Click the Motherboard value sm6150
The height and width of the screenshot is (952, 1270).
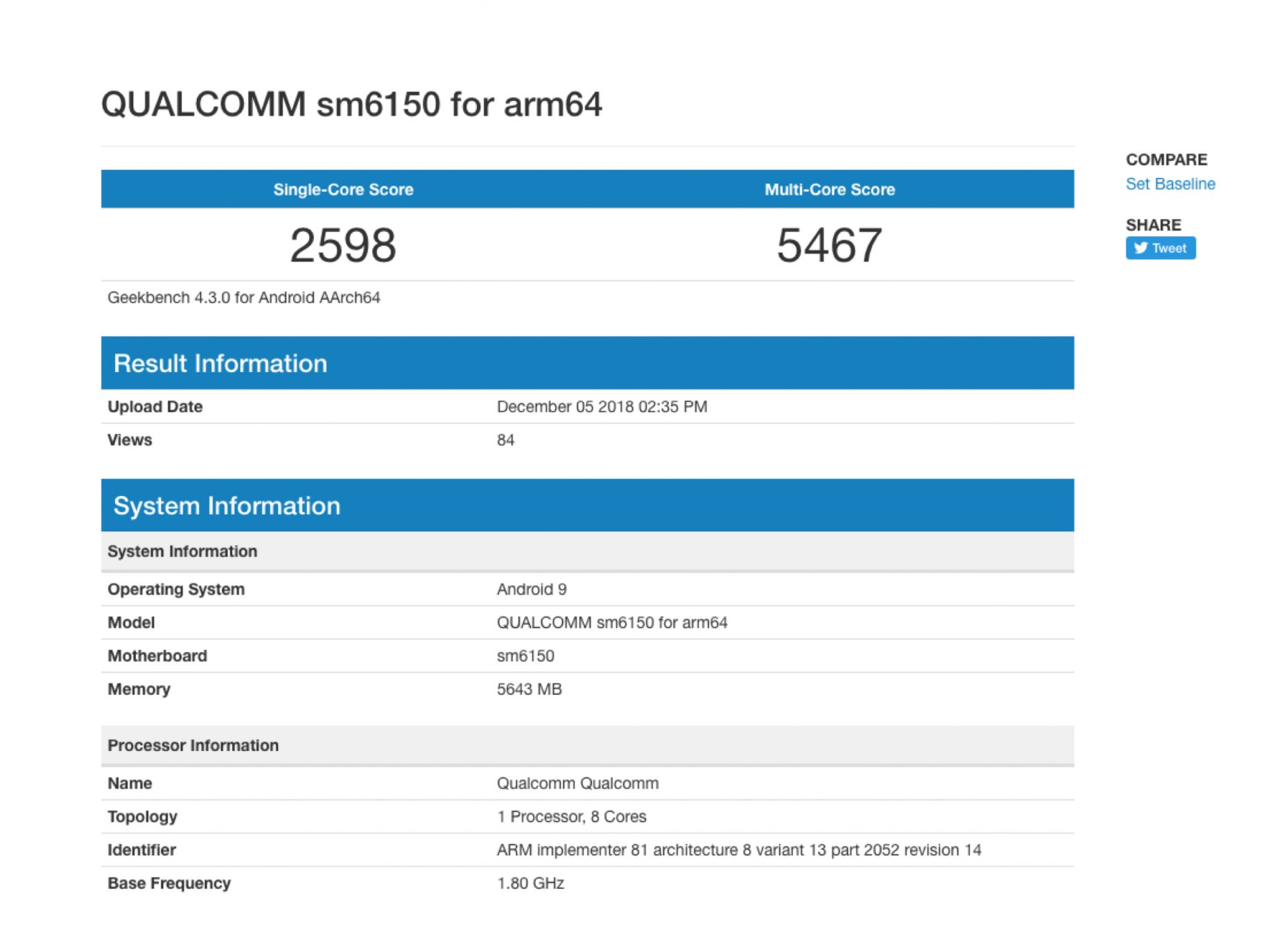[525, 656]
